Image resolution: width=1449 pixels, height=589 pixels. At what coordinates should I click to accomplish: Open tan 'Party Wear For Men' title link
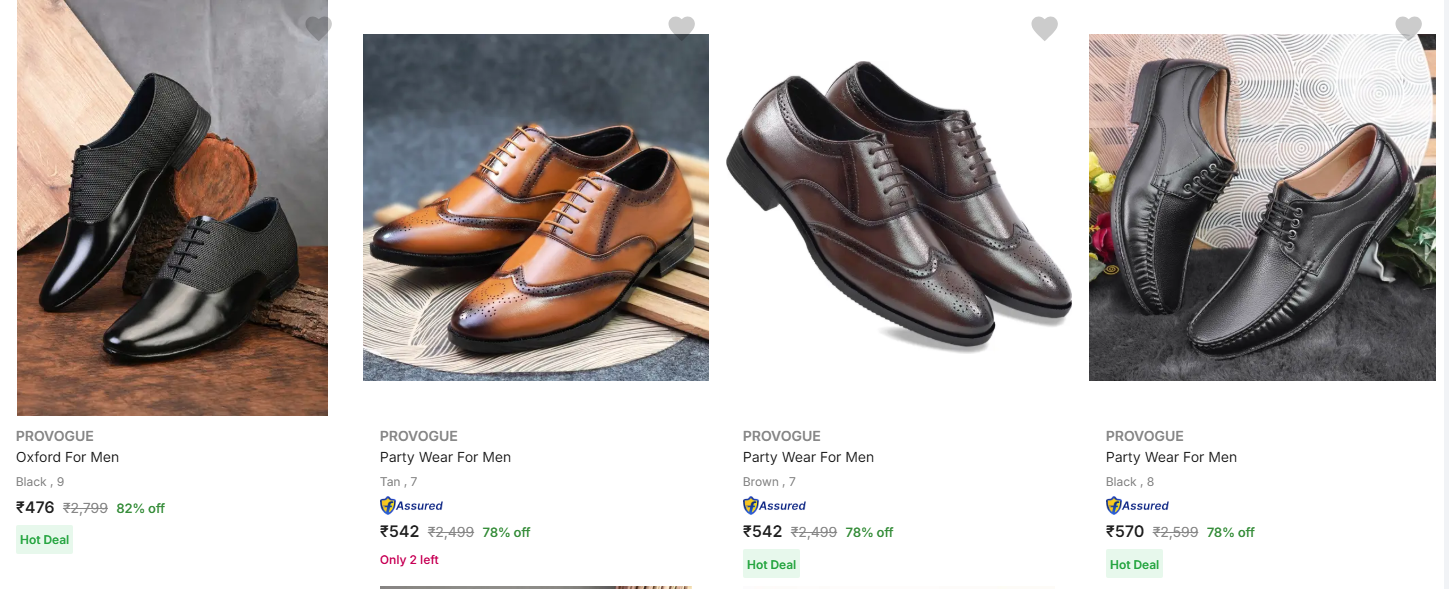click(445, 457)
